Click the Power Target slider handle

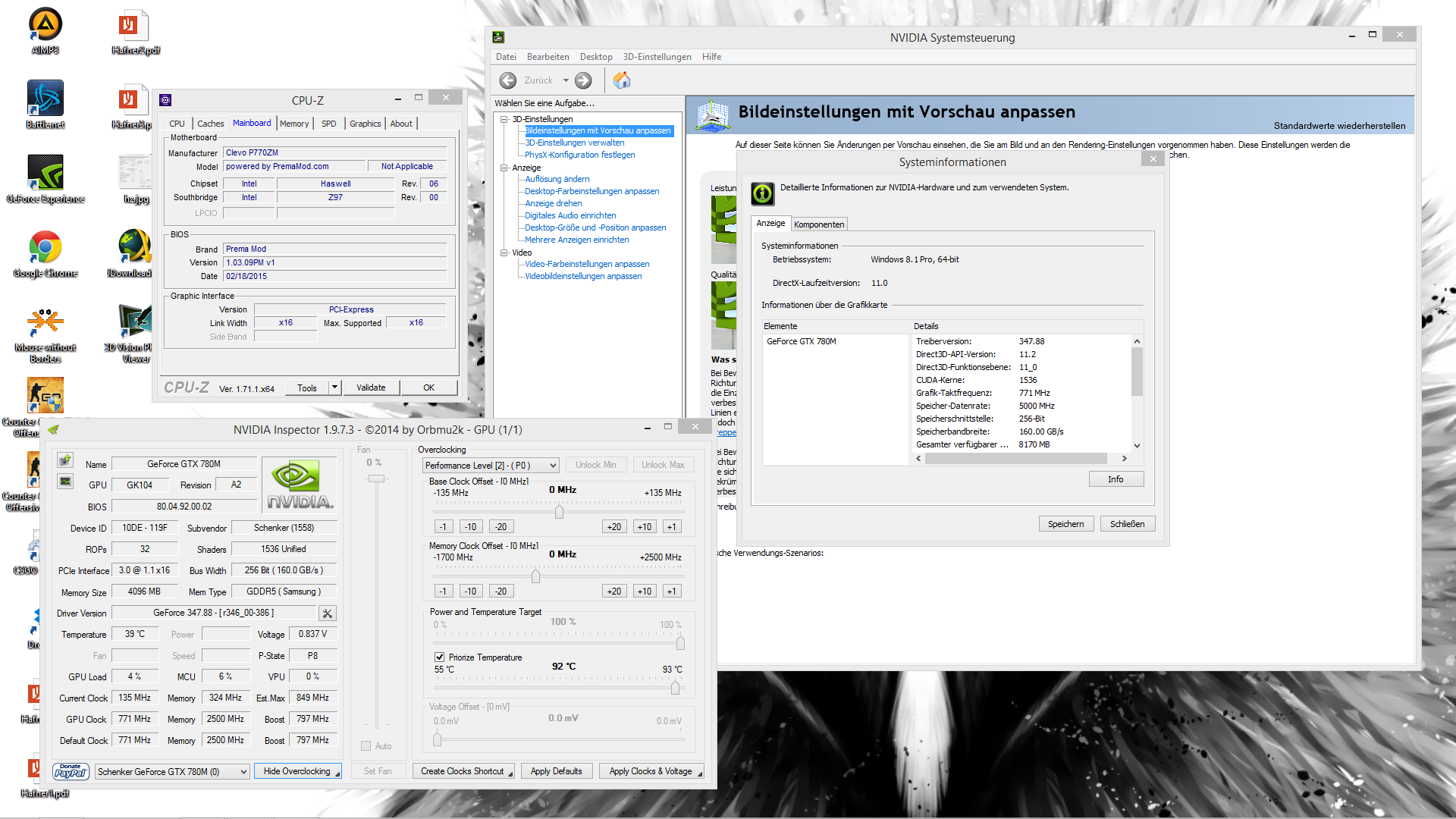(680, 643)
